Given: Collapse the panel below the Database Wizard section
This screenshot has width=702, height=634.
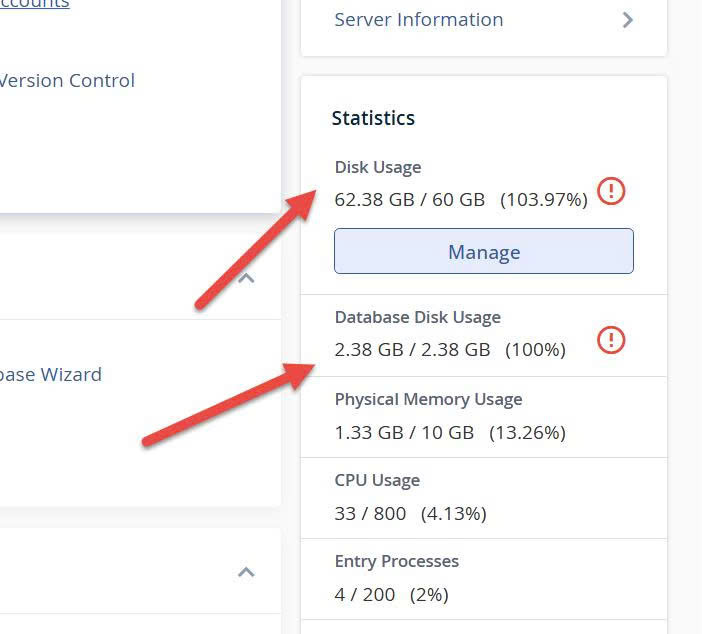Looking at the screenshot, I should click(x=246, y=572).
